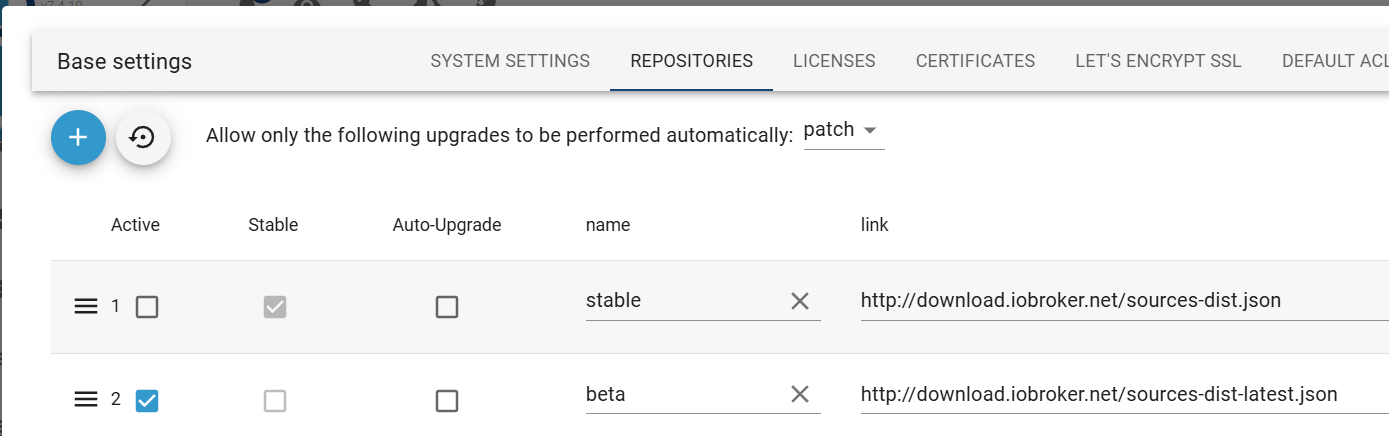Viewport: 1389px width, 436px height.
Task: Add a new repository with plus button
Action: 79,138
